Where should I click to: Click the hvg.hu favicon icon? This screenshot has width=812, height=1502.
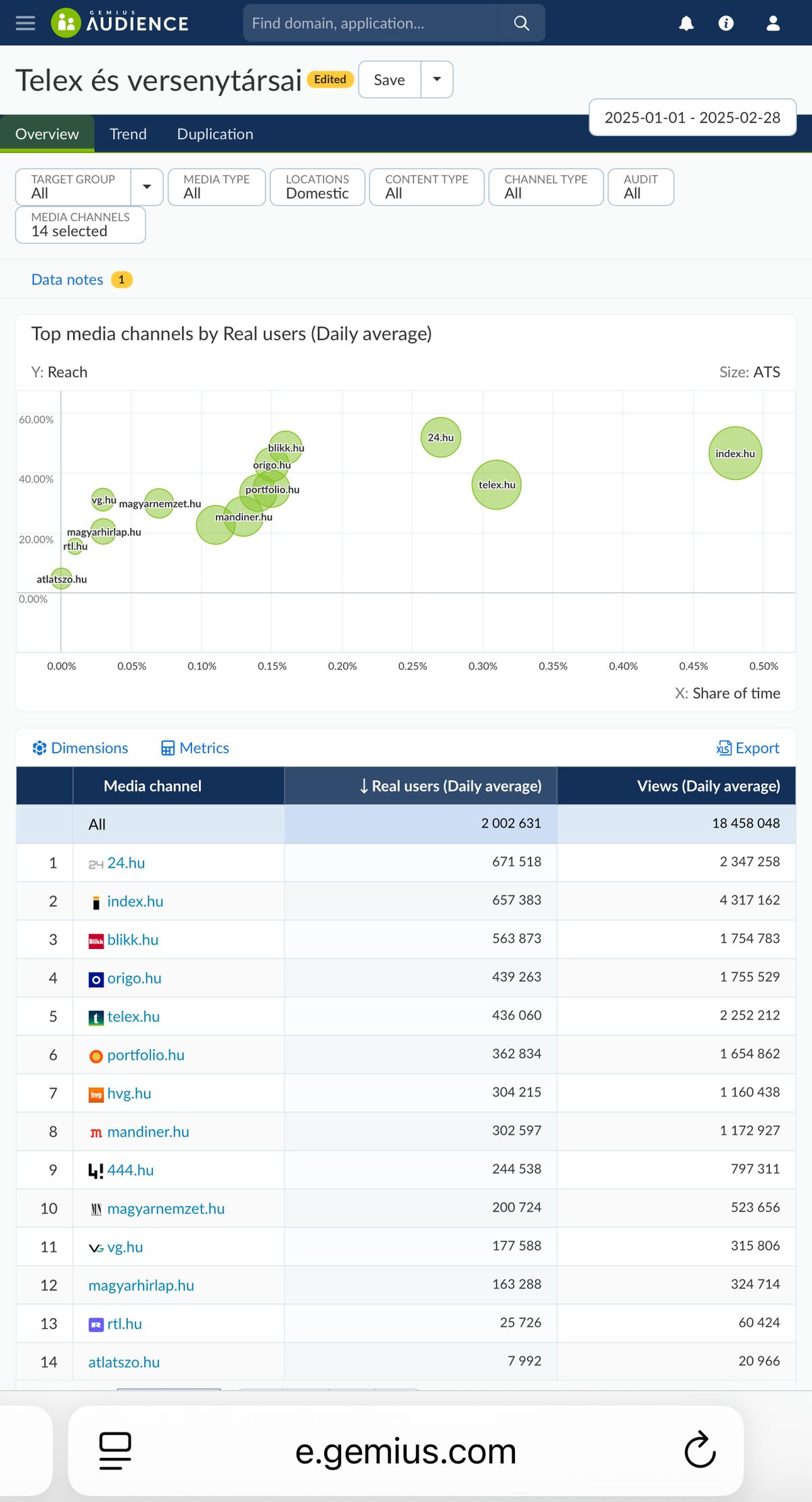pos(96,1095)
